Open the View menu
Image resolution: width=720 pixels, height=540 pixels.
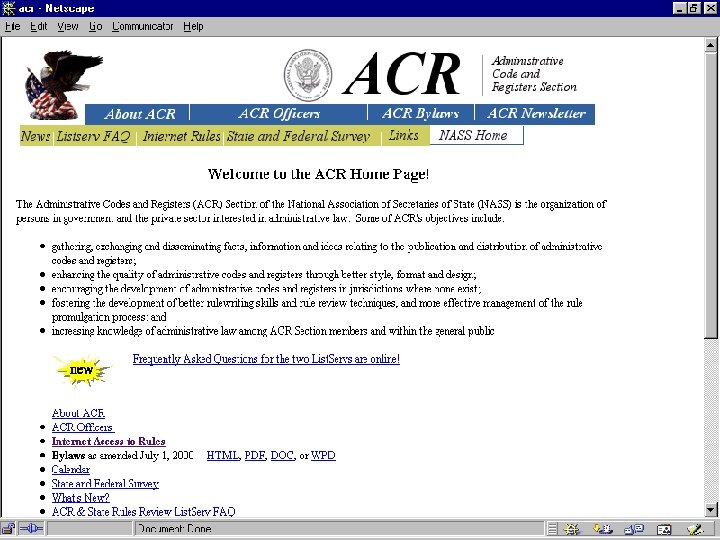[68, 27]
